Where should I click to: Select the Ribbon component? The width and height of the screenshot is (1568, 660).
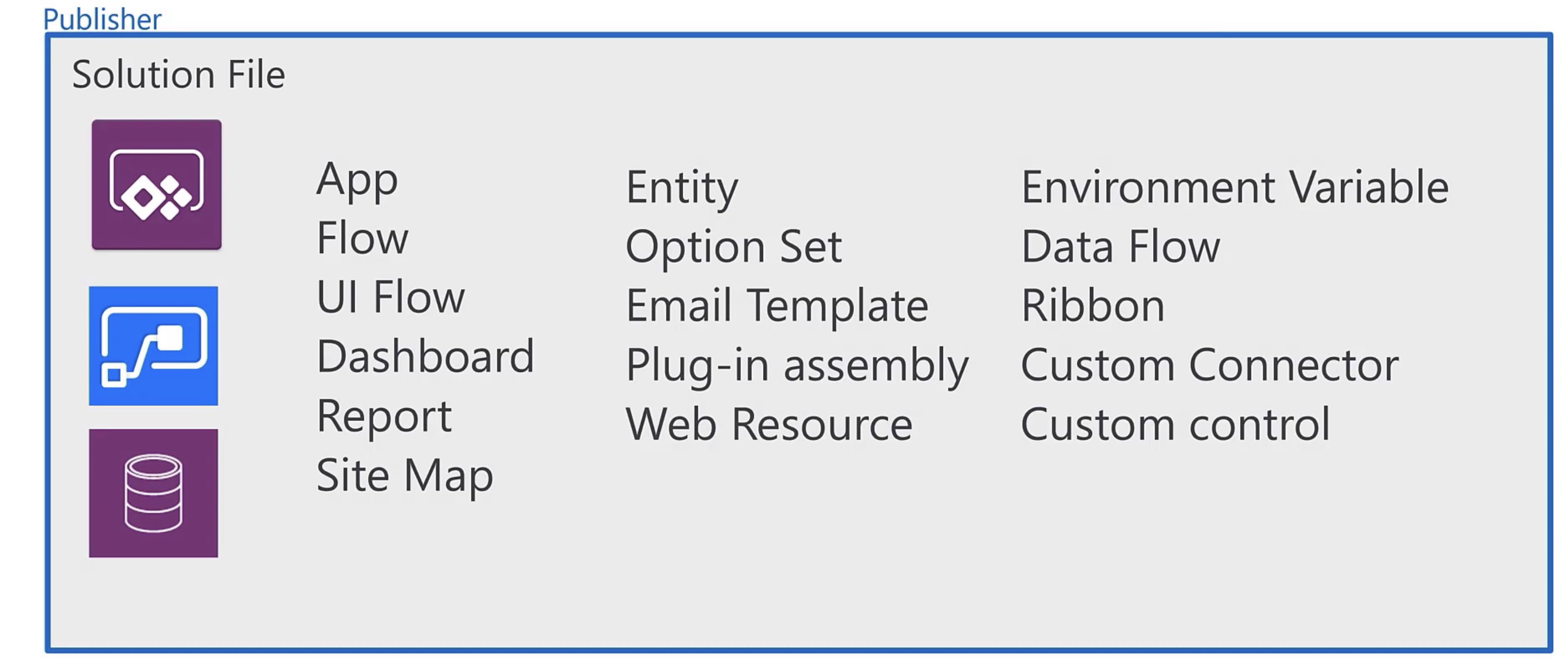(x=1092, y=306)
